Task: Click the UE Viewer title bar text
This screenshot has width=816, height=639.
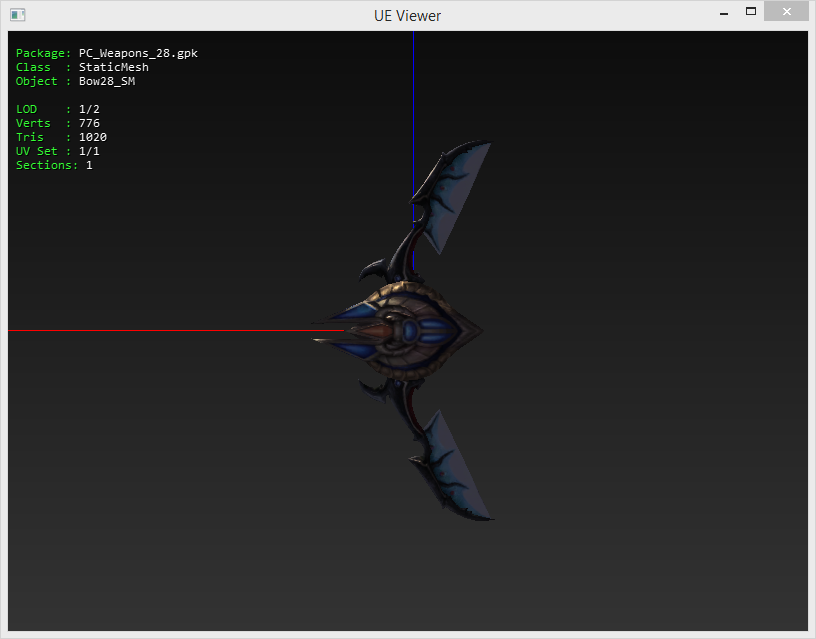Action: pos(407,15)
